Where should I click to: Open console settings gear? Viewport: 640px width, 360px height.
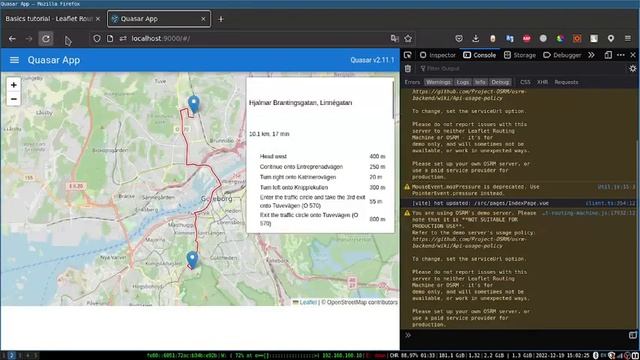click(633, 69)
